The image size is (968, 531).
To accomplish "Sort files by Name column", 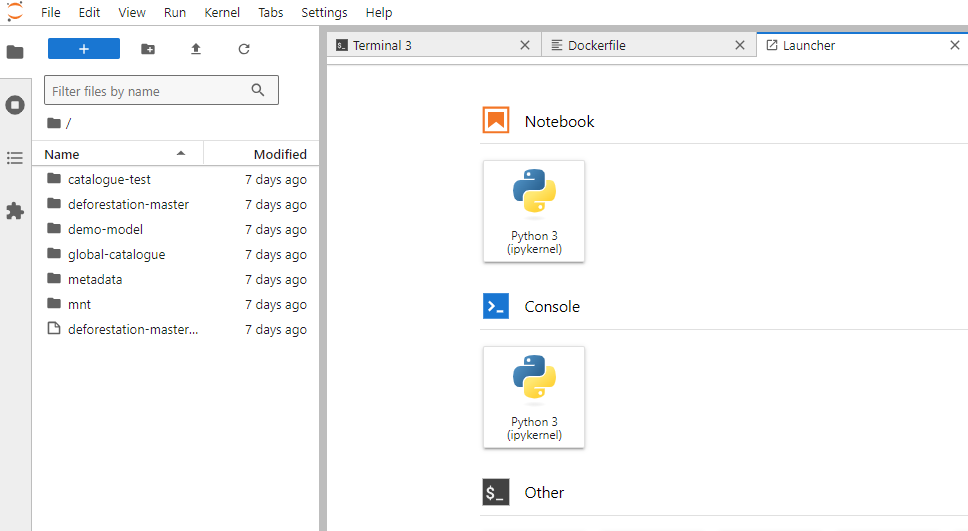I will (x=62, y=154).
